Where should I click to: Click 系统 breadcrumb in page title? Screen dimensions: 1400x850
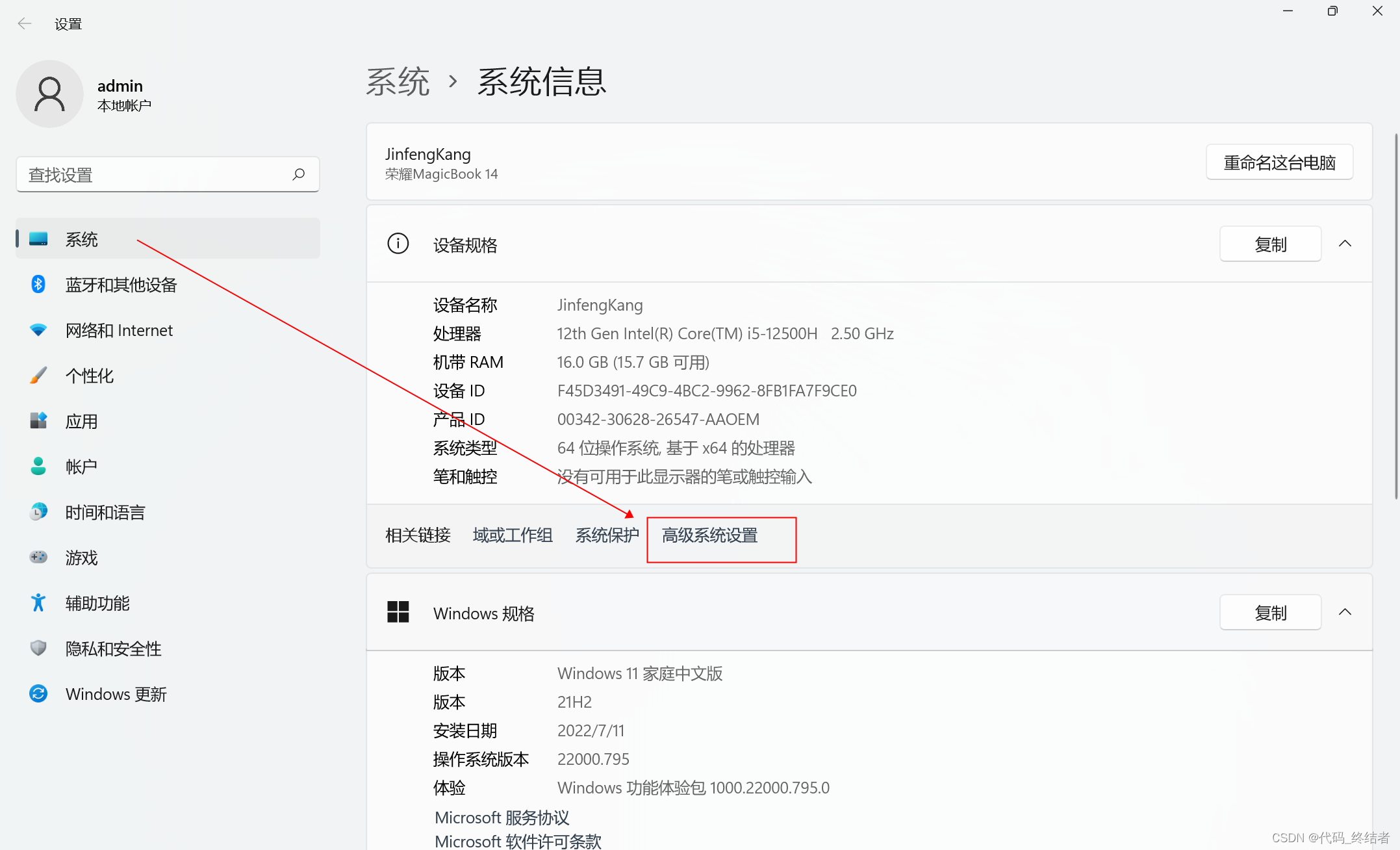pyautogui.click(x=398, y=82)
